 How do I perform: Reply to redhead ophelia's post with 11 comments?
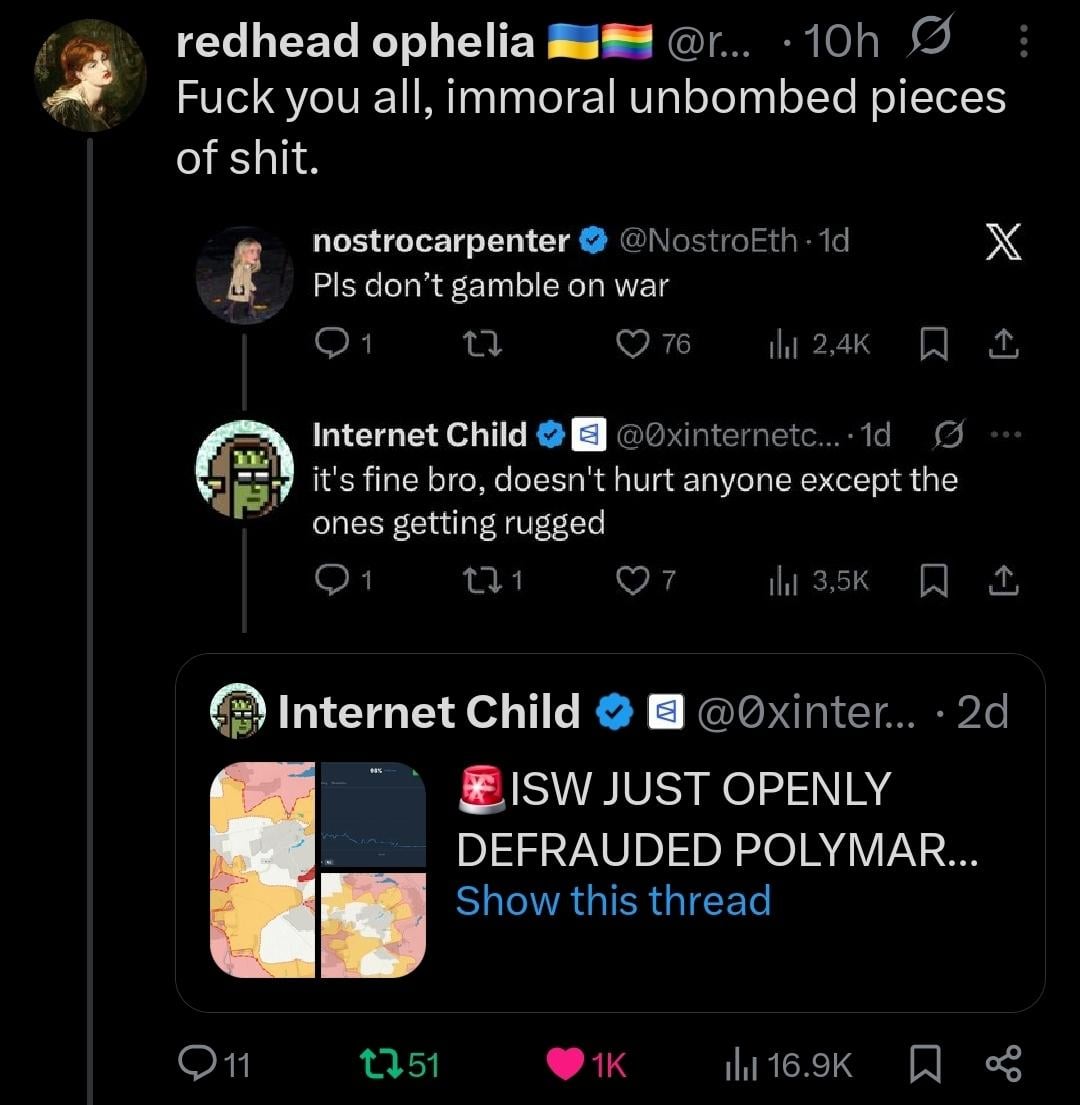tap(195, 1065)
